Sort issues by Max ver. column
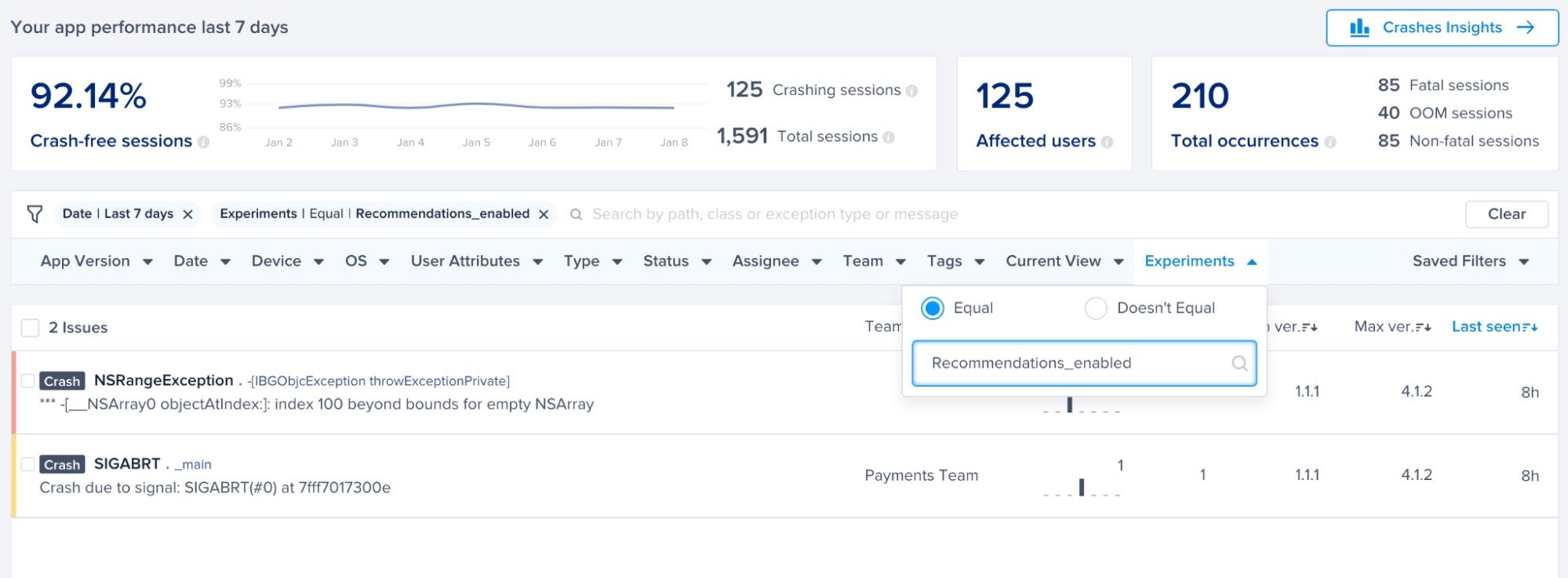 point(1392,327)
